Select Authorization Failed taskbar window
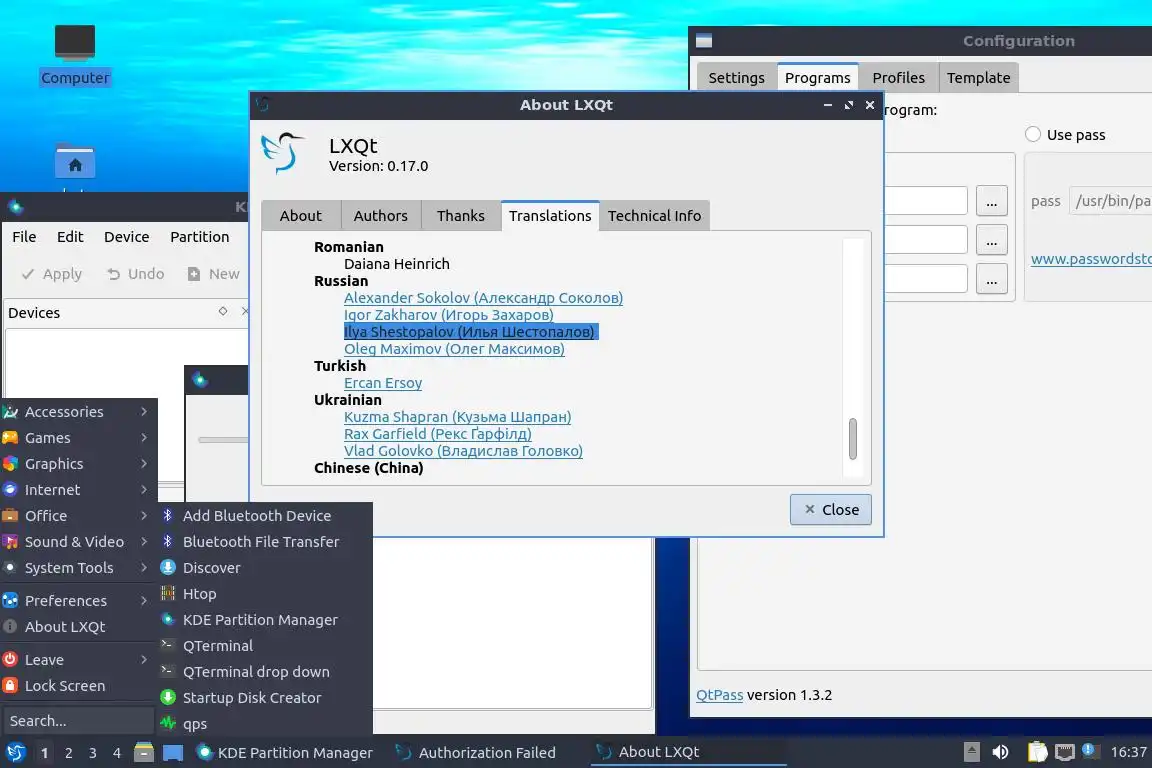The width and height of the screenshot is (1152, 768). tap(475, 753)
